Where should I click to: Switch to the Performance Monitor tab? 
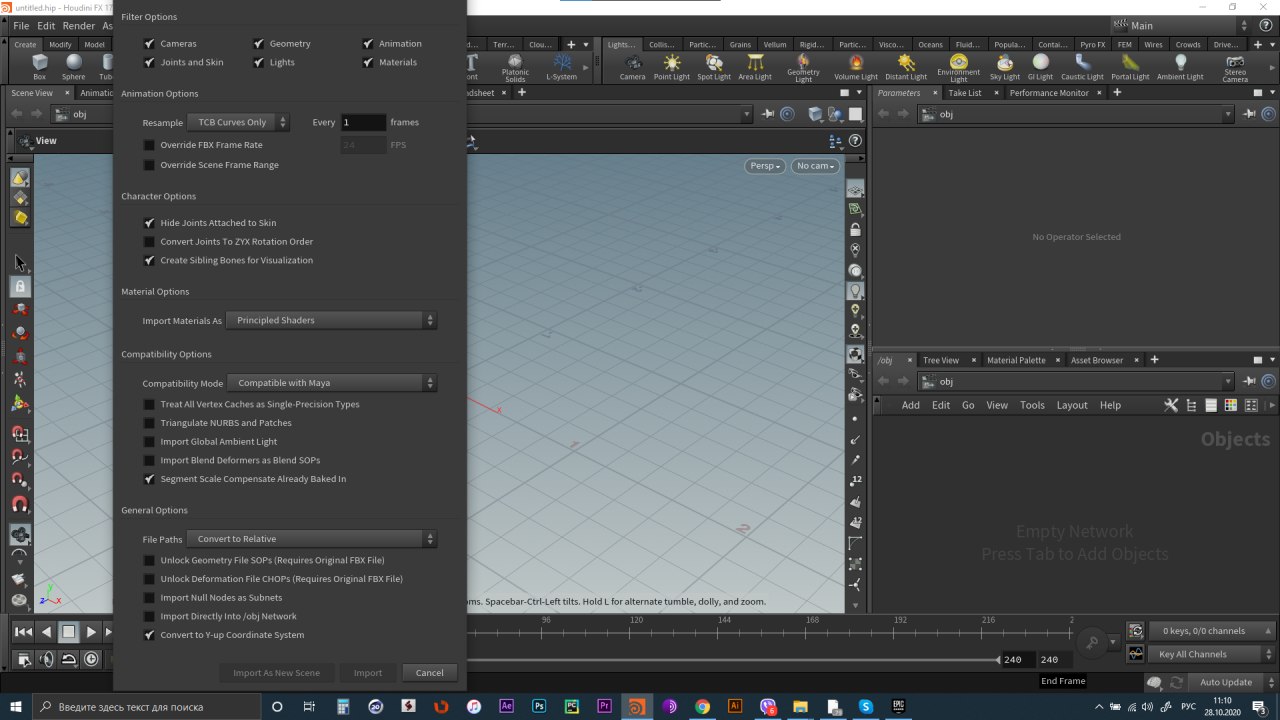point(1049,93)
